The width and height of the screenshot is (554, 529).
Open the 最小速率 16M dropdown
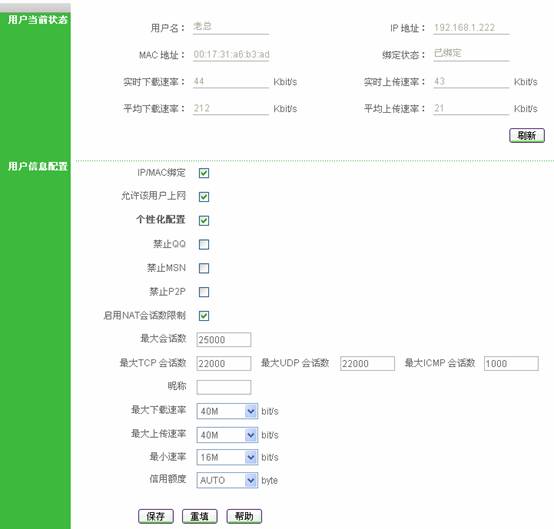[x=227, y=457]
